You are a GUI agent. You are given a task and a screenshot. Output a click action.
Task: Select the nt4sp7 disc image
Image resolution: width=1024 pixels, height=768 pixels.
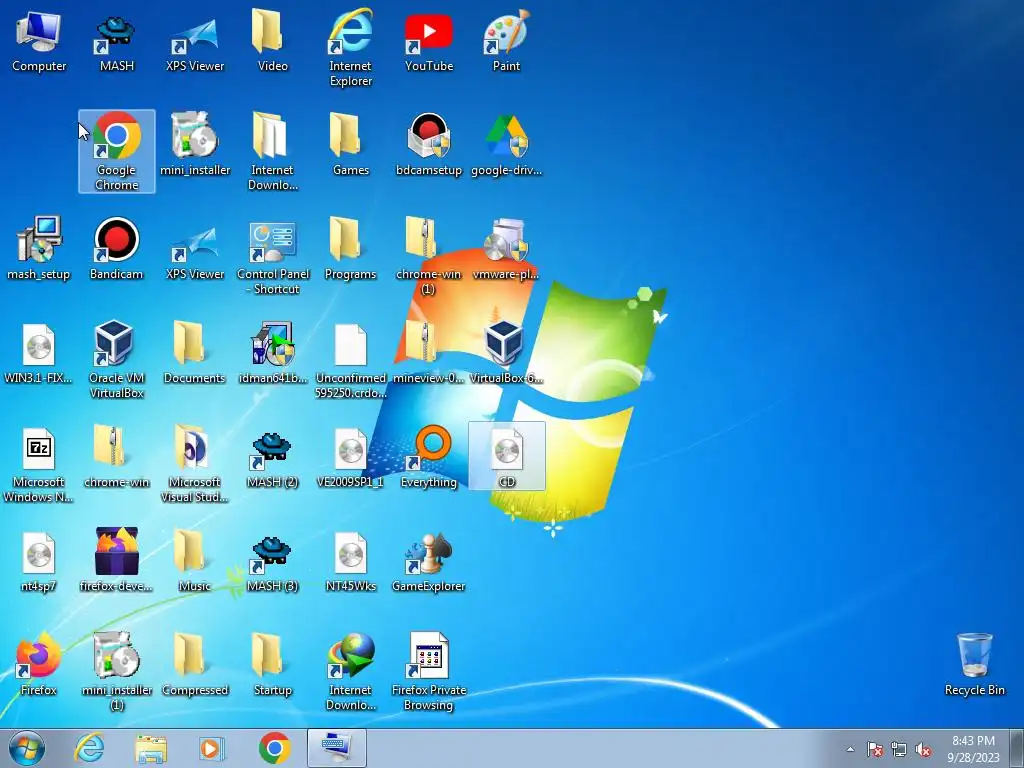[x=39, y=560]
